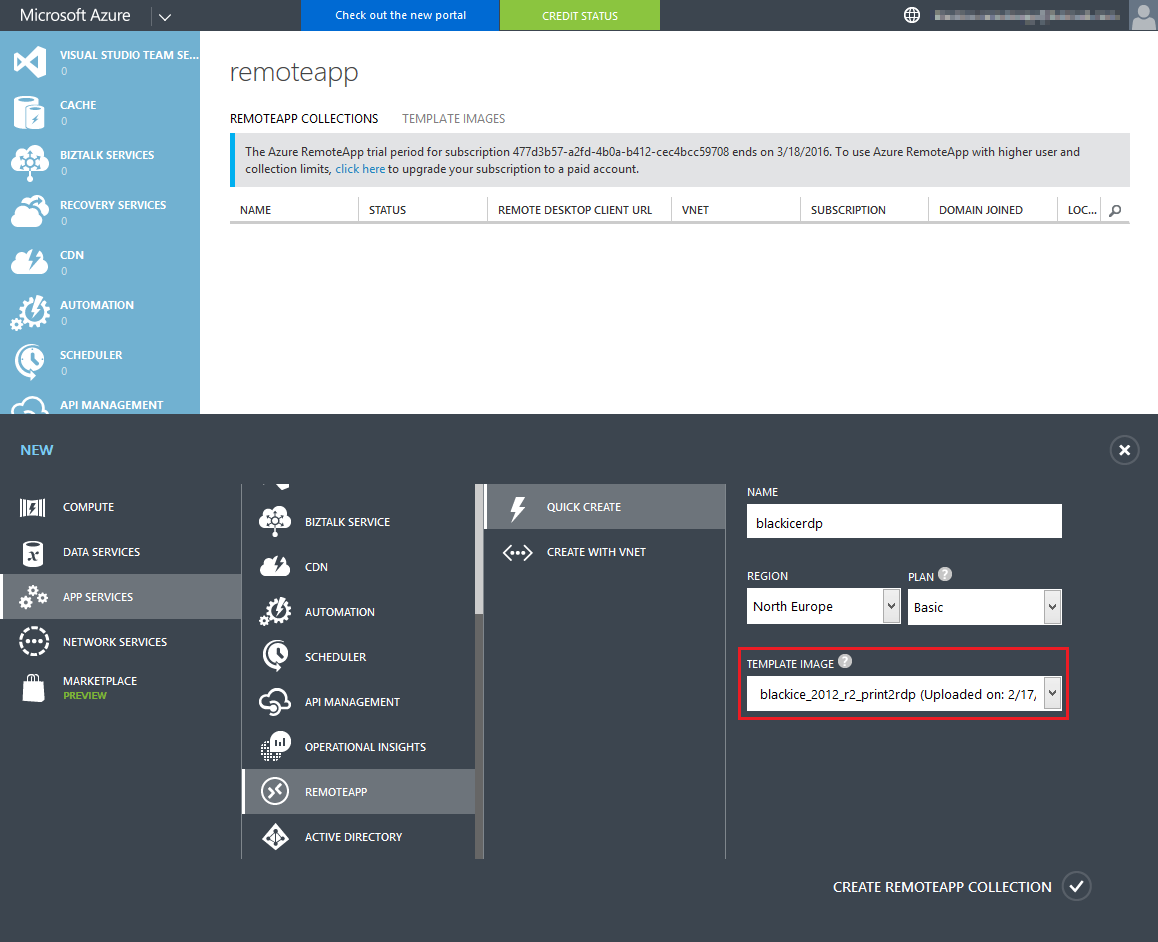
Task: Confirm creation with the checkmark circle button
Action: [1077, 886]
